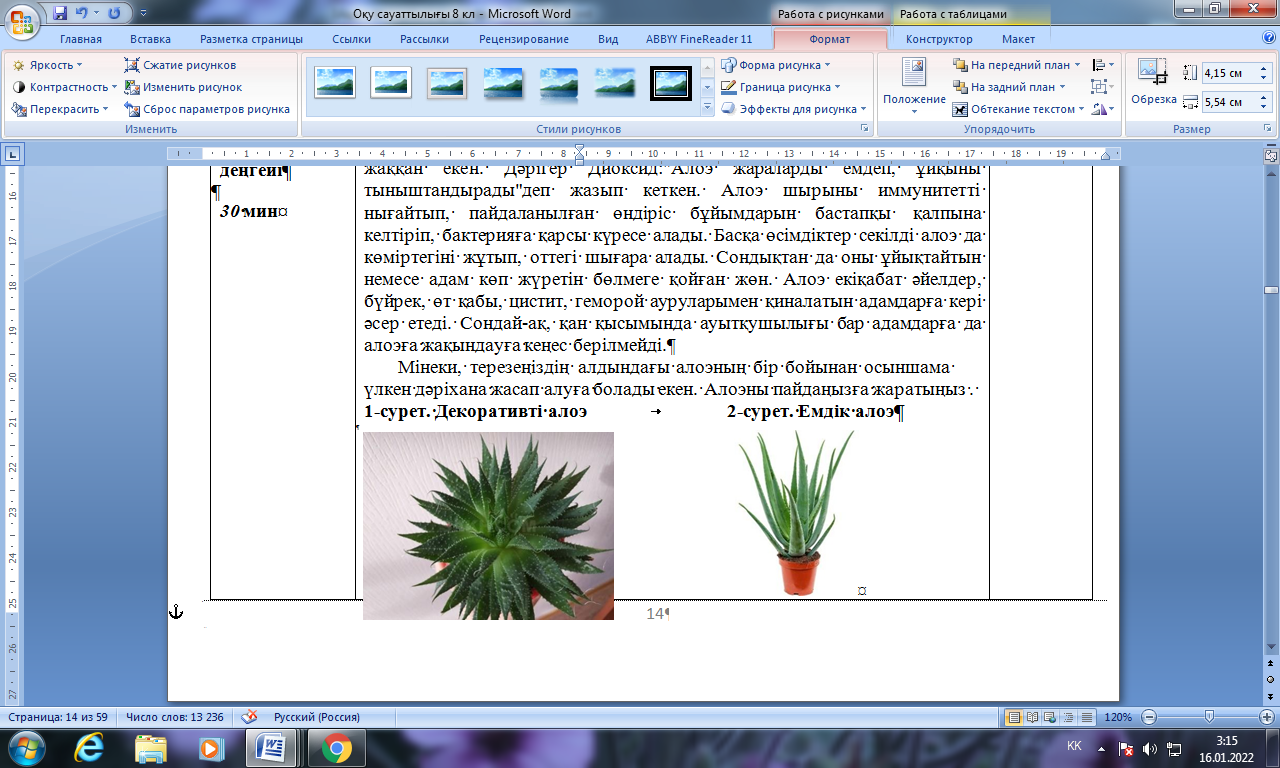The height and width of the screenshot is (768, 1280).
Task: Click Change Picture (Изменить рисунок)
Action: [x=183, y=87]
